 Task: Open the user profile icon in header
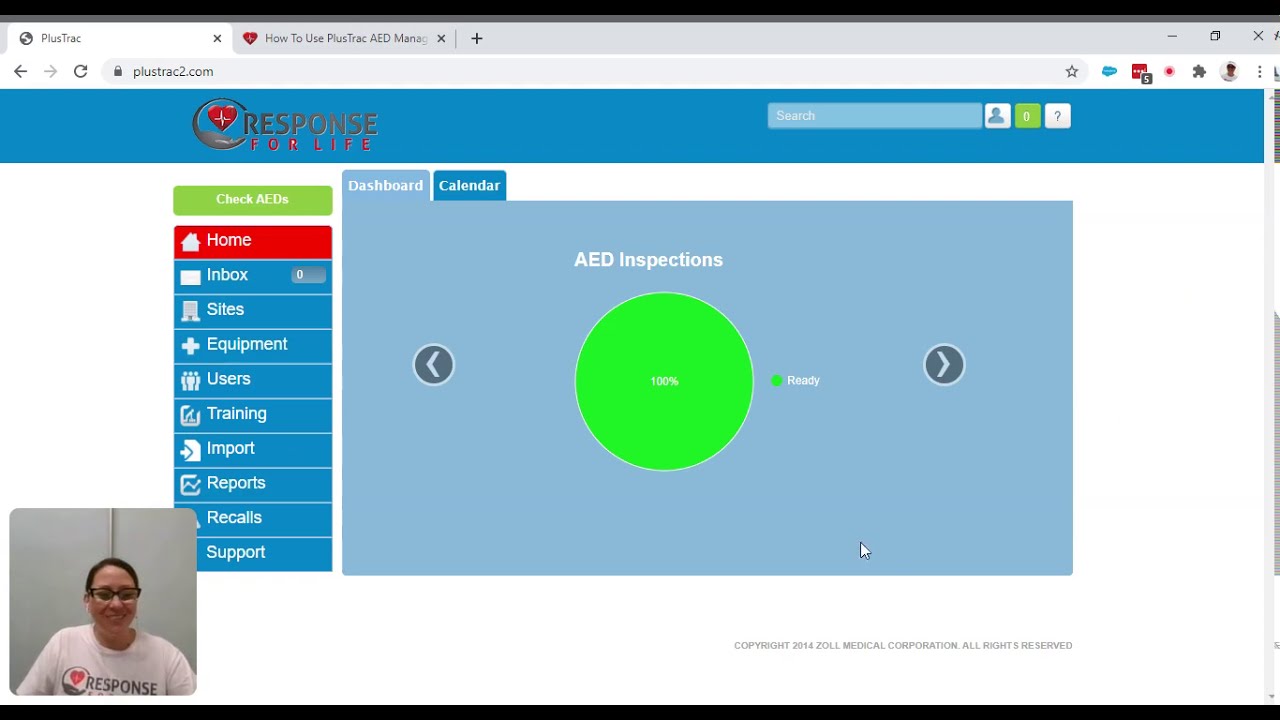point(997,116)
